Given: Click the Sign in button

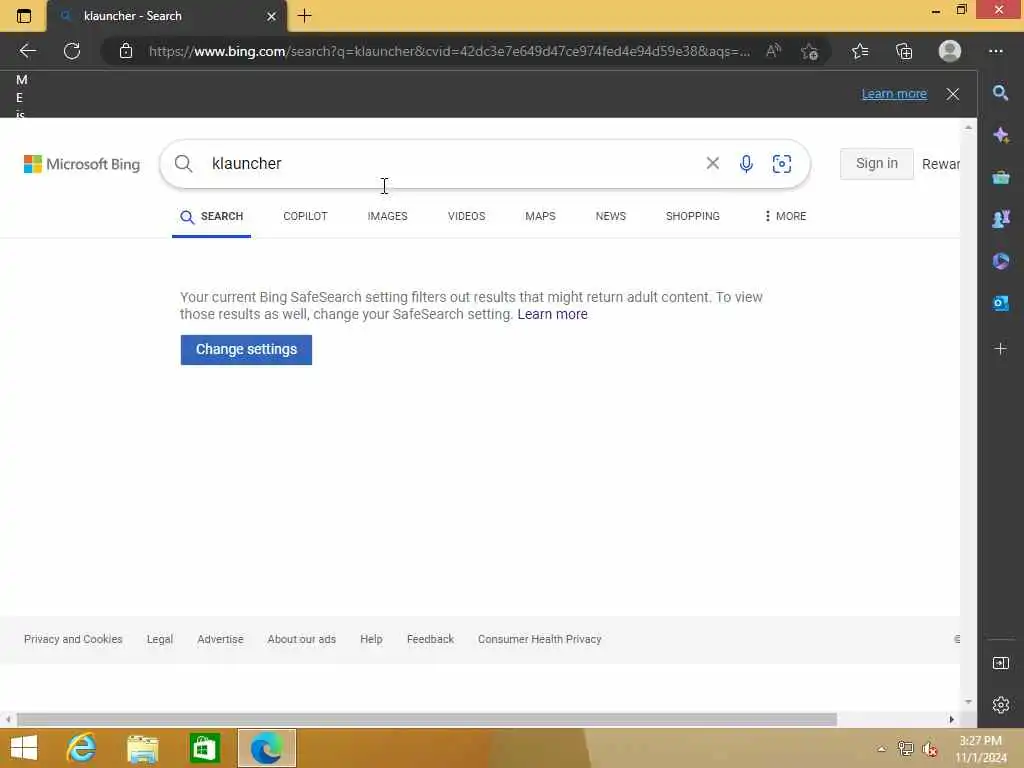Looking at the screenshot, I should [876, 163].
